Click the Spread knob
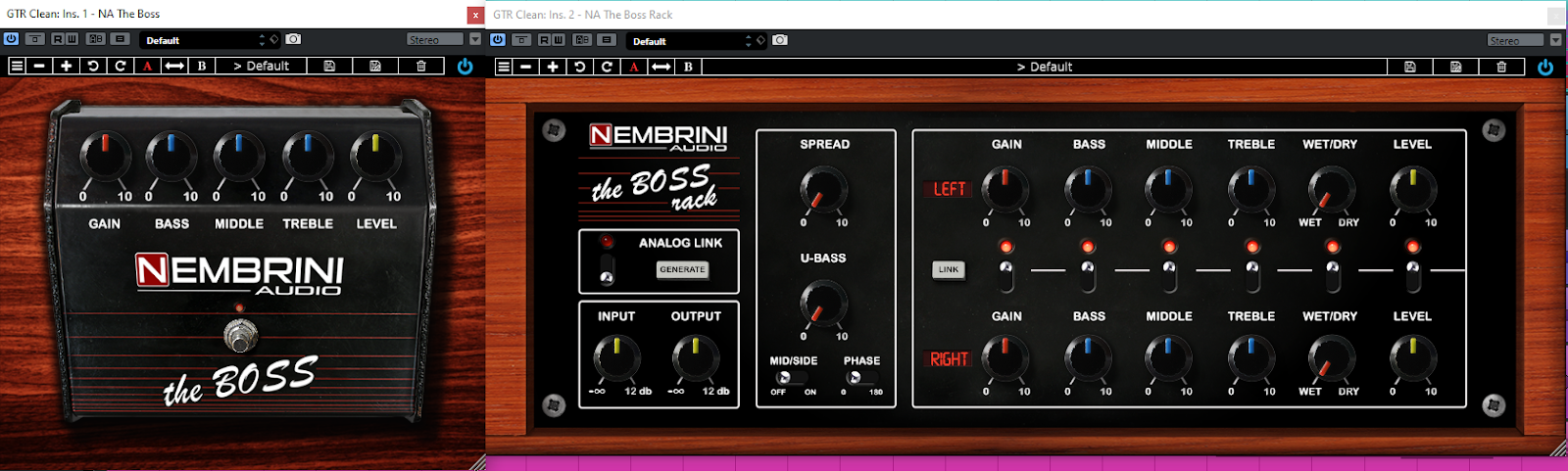Viewport: 1568px width, 471px height. click(x=823, y=190)
